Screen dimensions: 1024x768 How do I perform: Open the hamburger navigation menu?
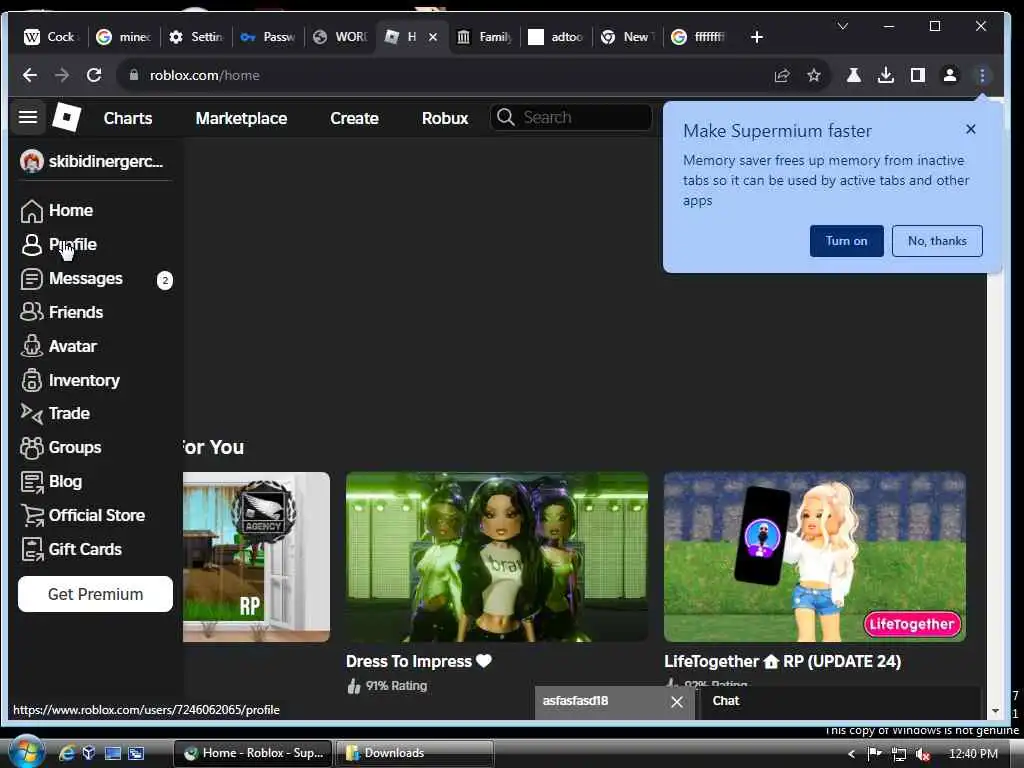pos(27,117)
